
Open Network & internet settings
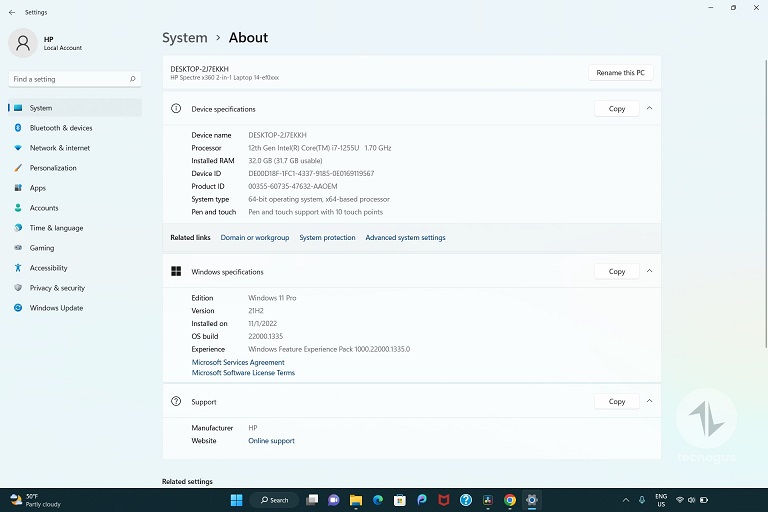tap(75, 148)
